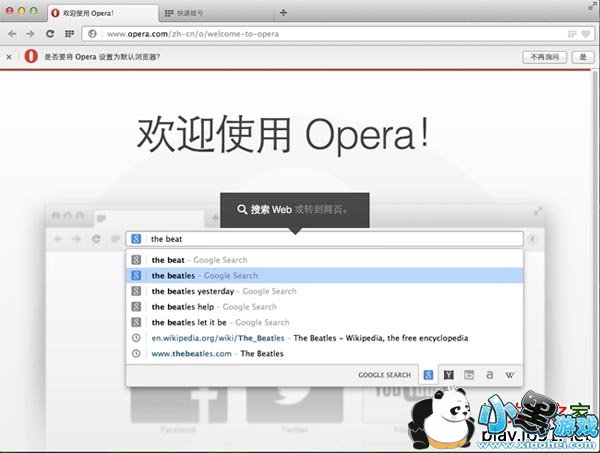
Task: Click the speed dial icon inside address bar
Action: (572, 34)
